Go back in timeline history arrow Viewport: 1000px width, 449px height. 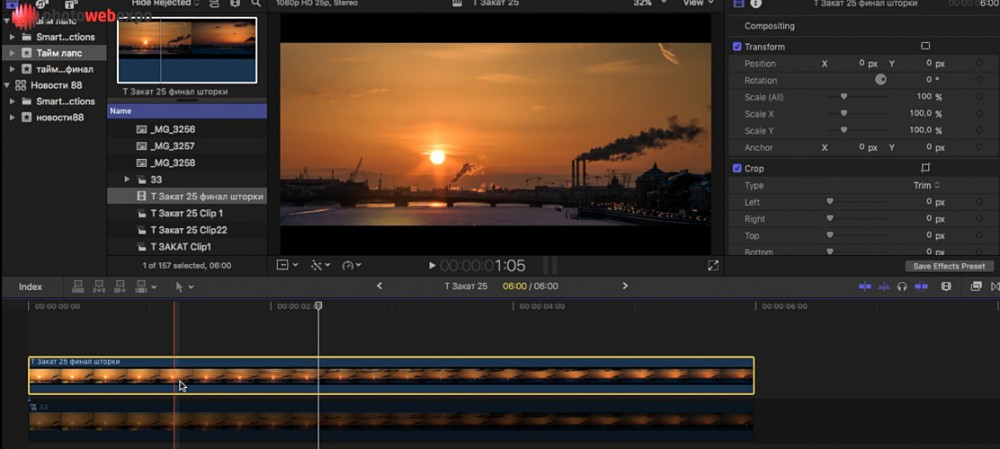click(379, 287)
